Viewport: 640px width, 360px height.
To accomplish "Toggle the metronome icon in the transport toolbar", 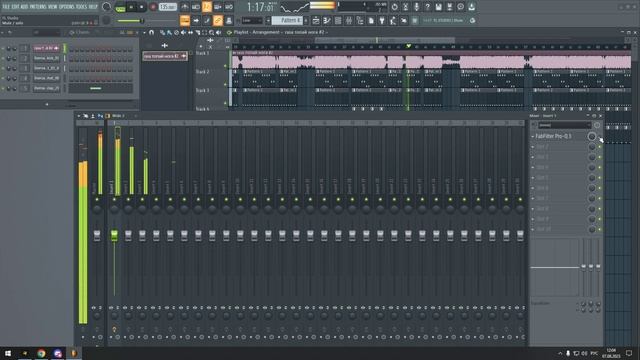I will coord(184,7).
